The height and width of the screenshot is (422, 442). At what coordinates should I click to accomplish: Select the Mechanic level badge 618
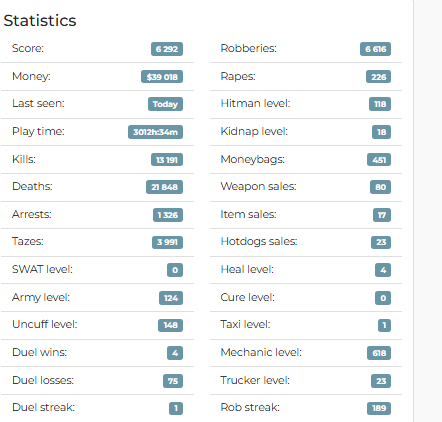coord(379,353)
